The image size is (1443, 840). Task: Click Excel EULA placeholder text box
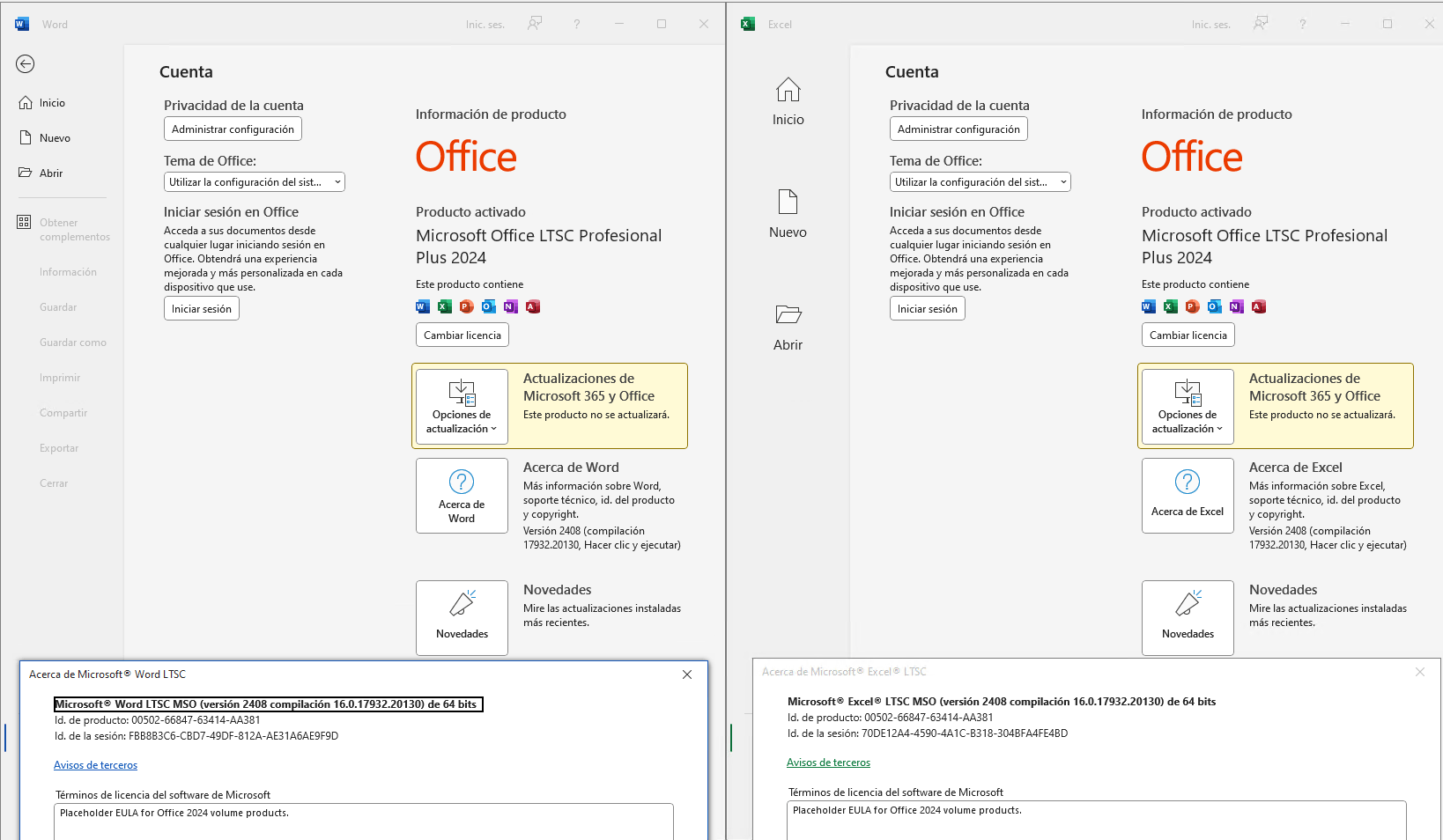click(x=1097, y=820)
